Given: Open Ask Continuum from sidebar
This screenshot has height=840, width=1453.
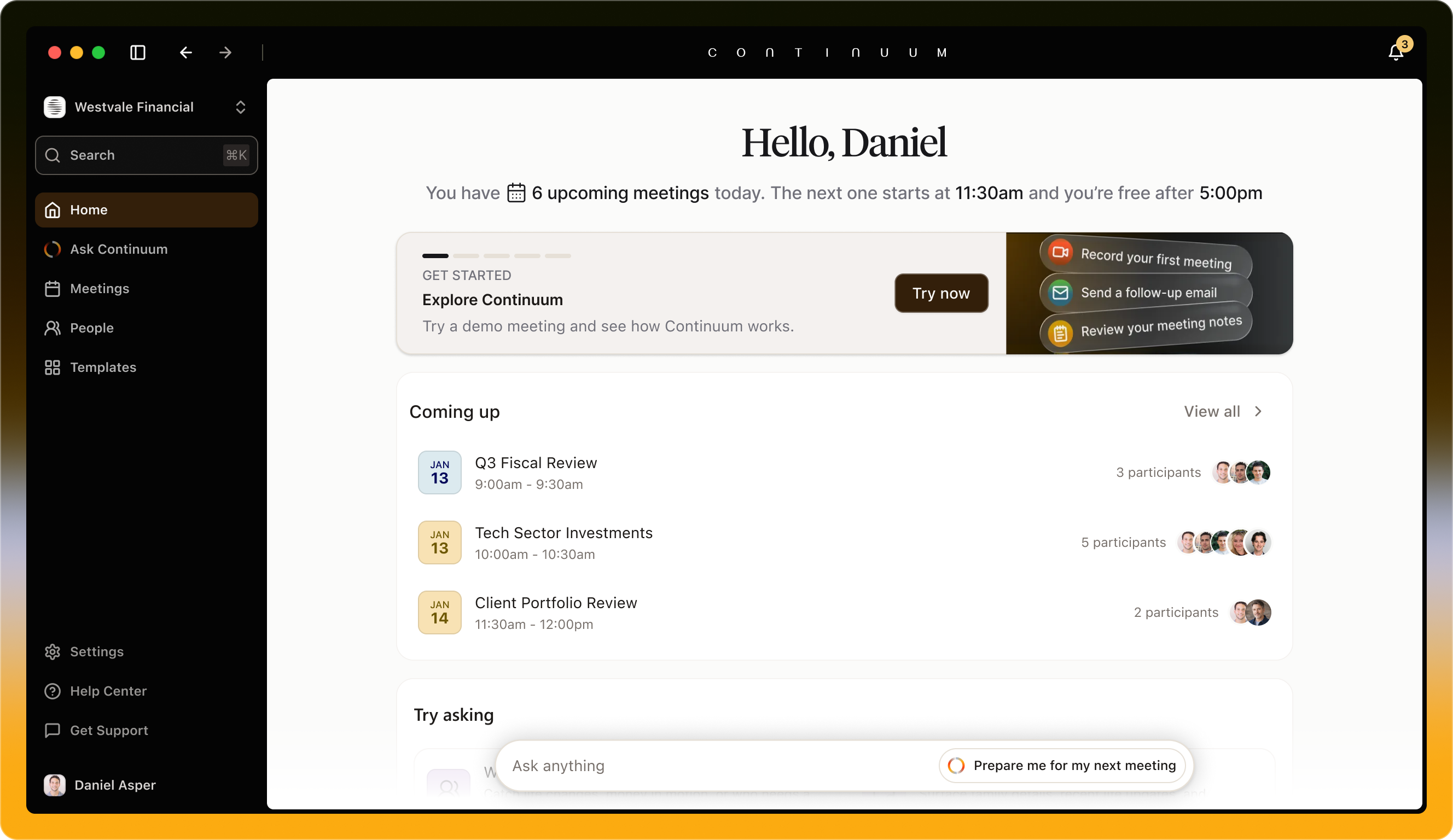Looking at the screenshot, I should coord(118,249).
